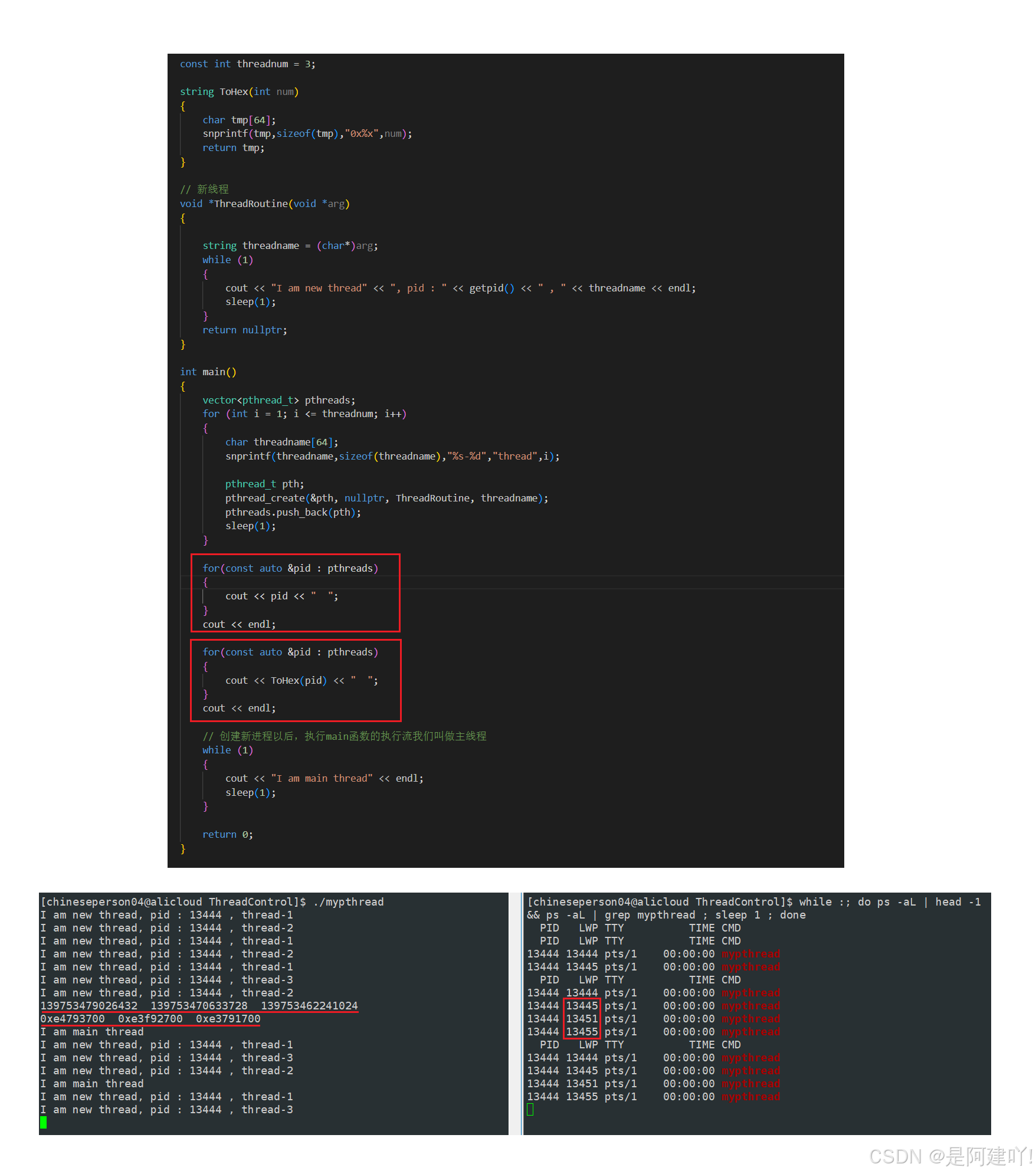
Task: Click the 'return nullptr;' statement
Action: click(245, 330)
